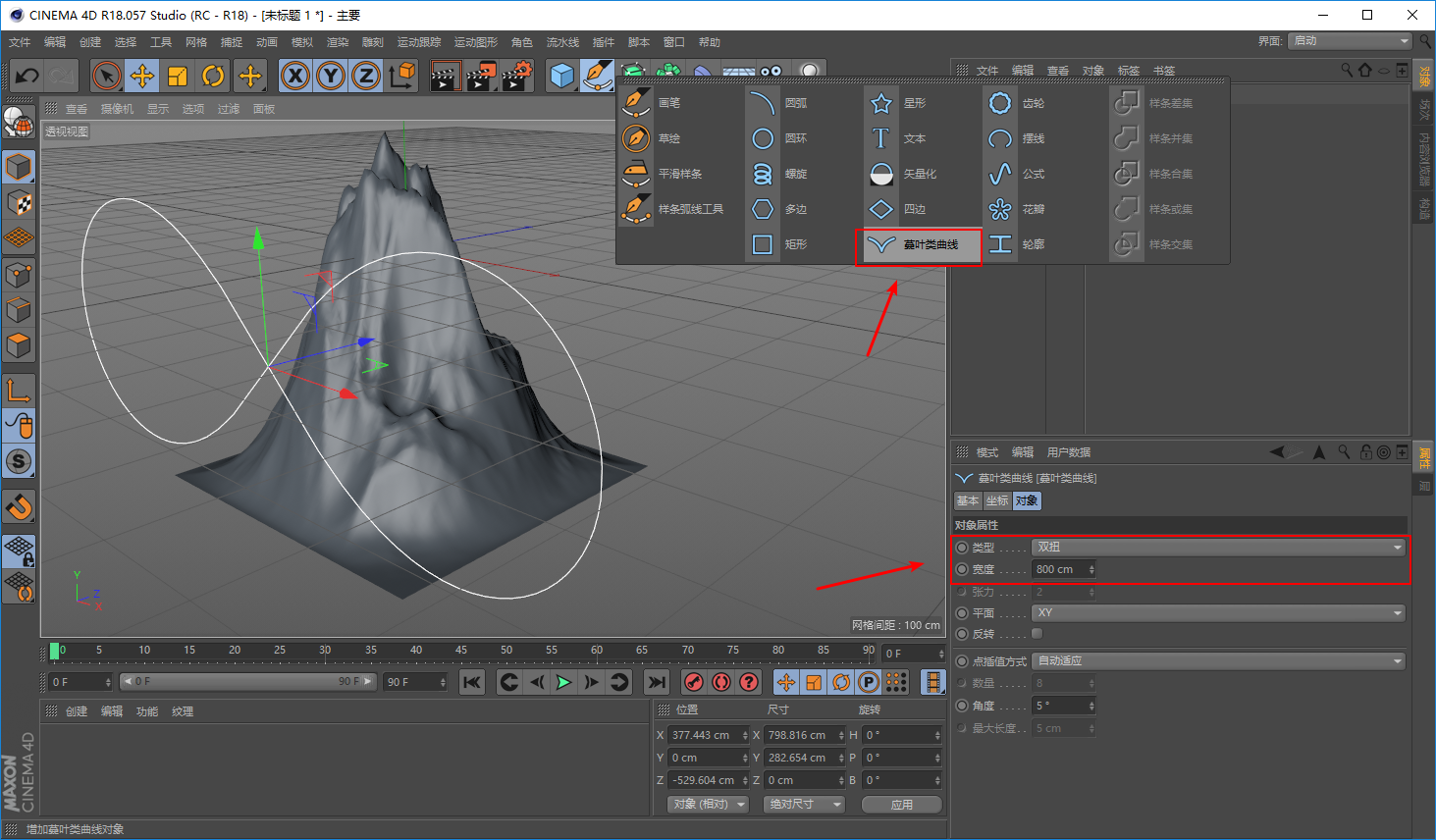Open render settings clapperboard with gear
The image size is (1436, 840).
coord(517,76)
